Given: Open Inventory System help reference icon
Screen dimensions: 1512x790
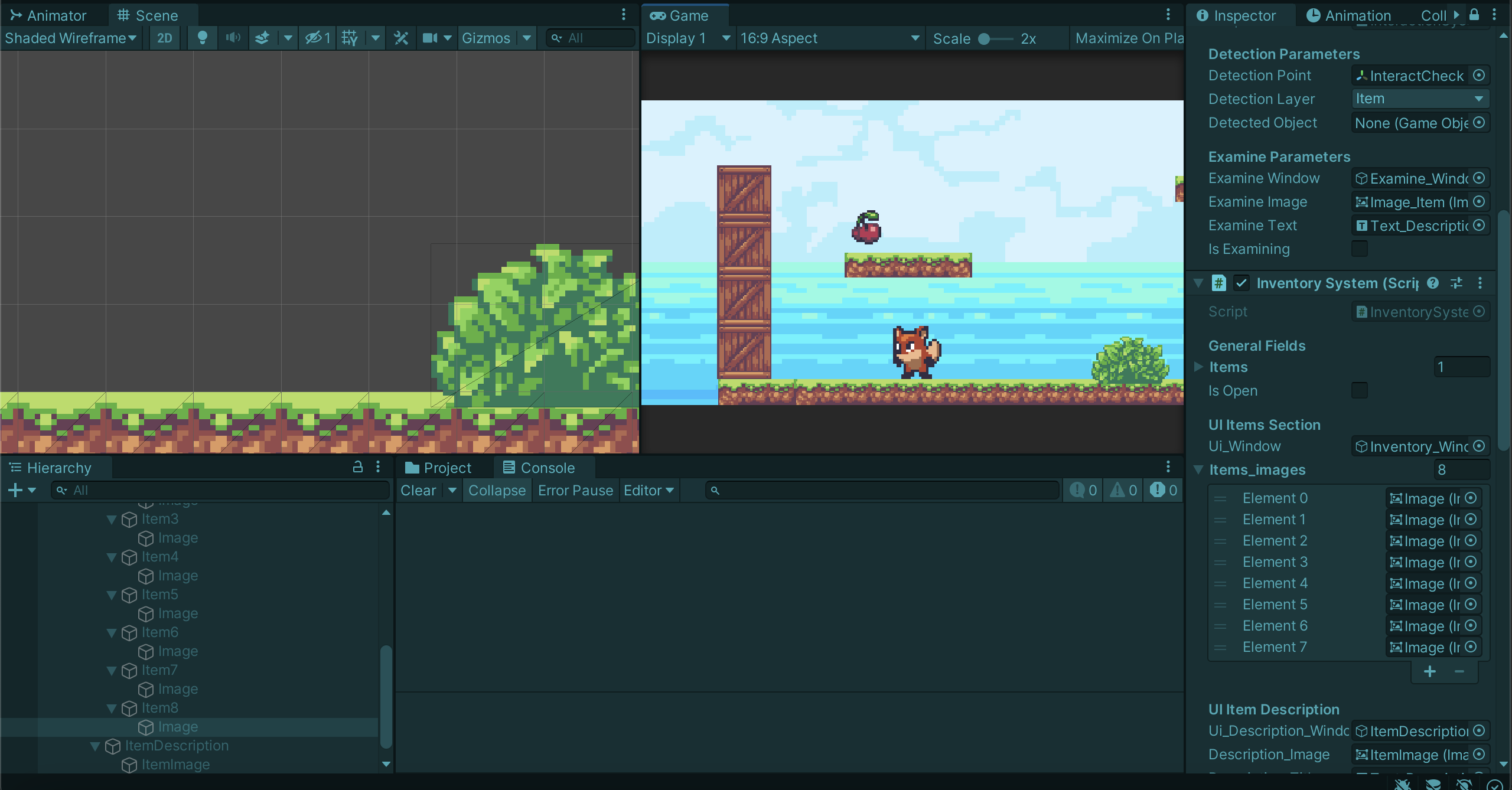Looking at the screenshot, I should click(x=1433, y=283).
